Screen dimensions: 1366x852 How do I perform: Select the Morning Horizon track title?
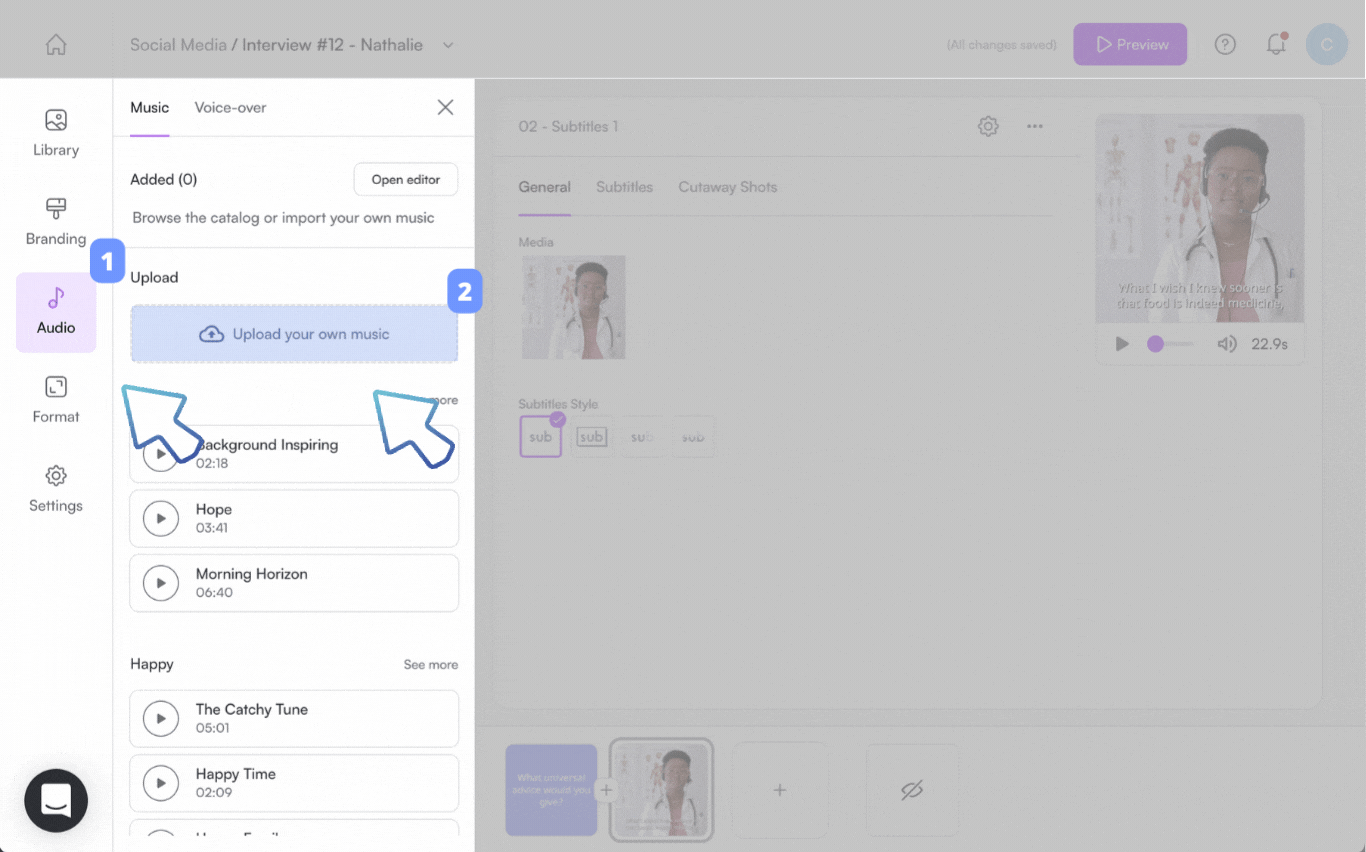click(252, 574)
